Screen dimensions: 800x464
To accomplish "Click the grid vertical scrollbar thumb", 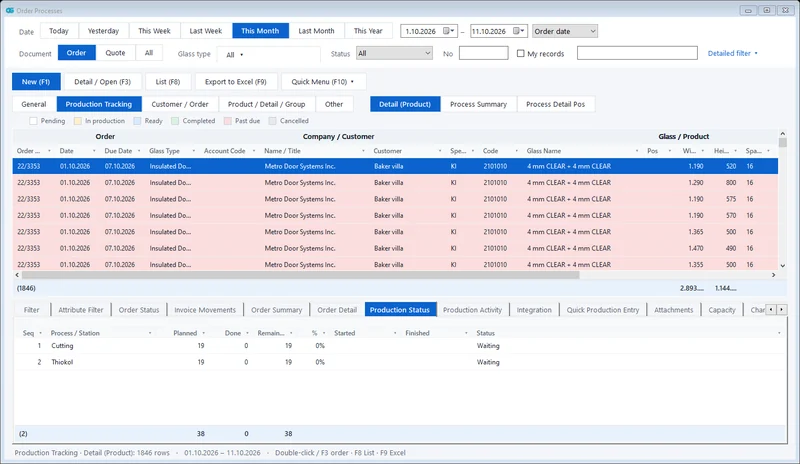I will pyautogui.click(x=783, y=142).
